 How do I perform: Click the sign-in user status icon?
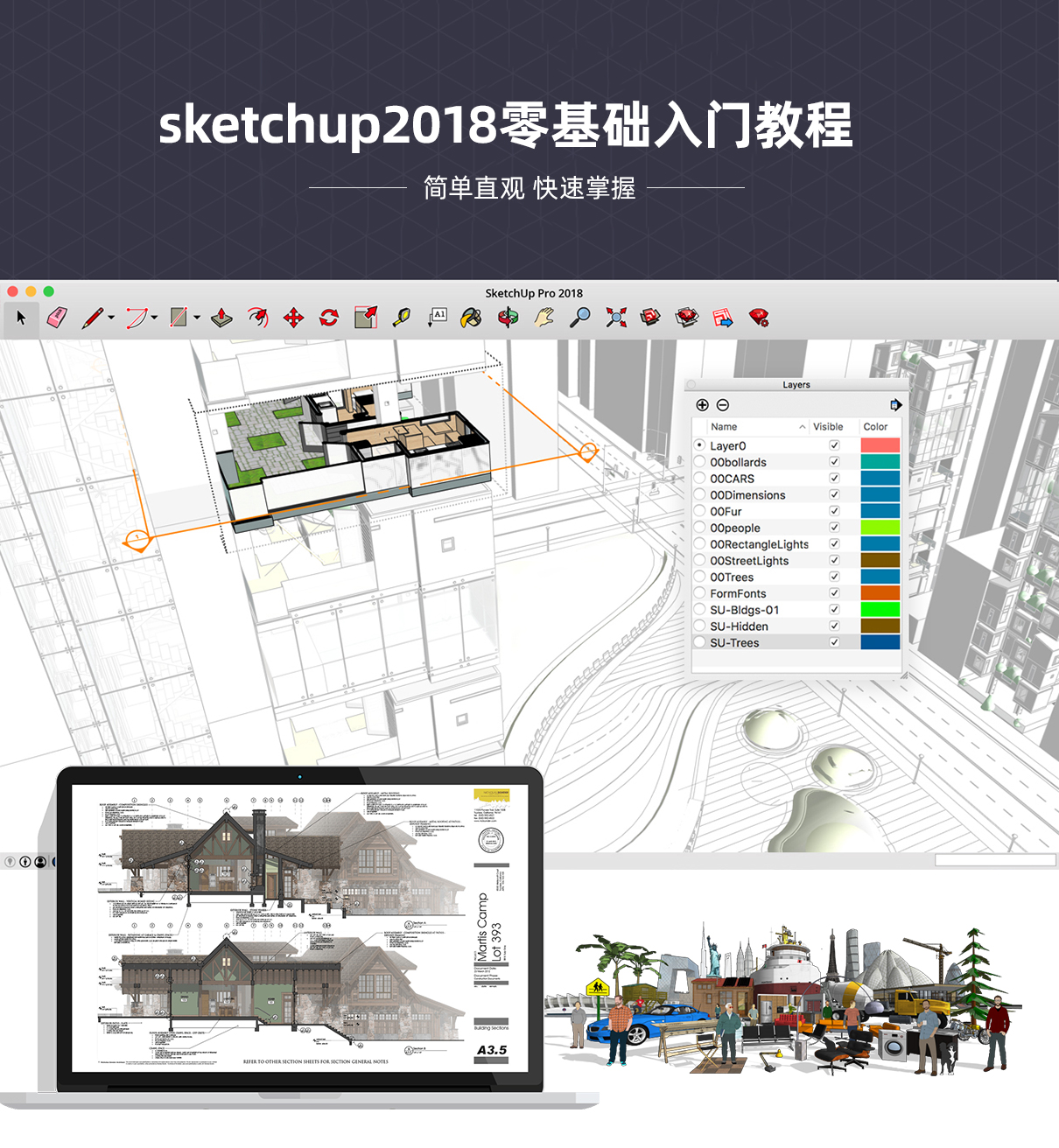40,862
